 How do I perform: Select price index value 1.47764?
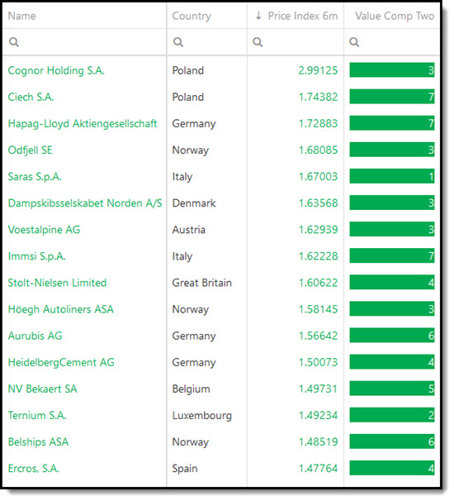coord(318,468)
